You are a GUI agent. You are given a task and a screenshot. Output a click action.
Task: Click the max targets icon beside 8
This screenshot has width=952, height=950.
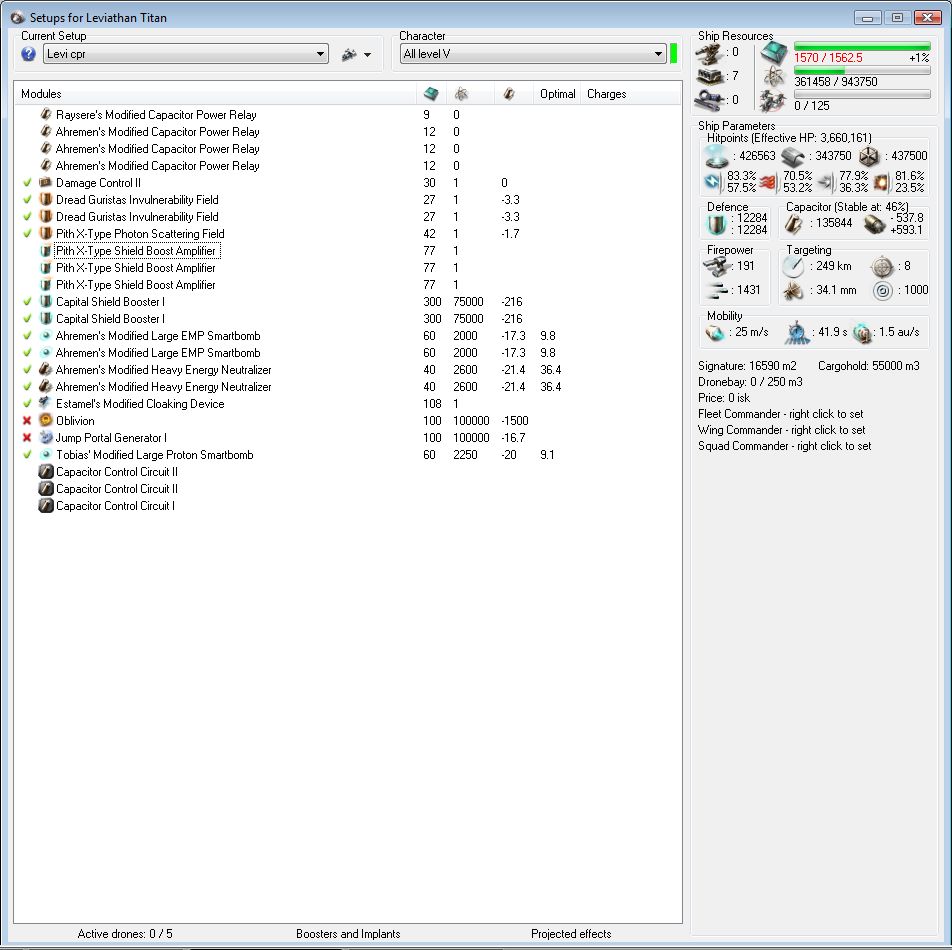point(882,266)
